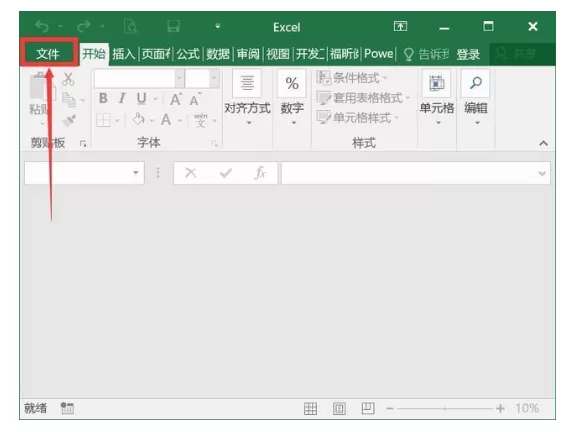This screenshot has height=432, width=576.
Task: Click the print preview icon in title bar
Action: [x=130, y=26]
